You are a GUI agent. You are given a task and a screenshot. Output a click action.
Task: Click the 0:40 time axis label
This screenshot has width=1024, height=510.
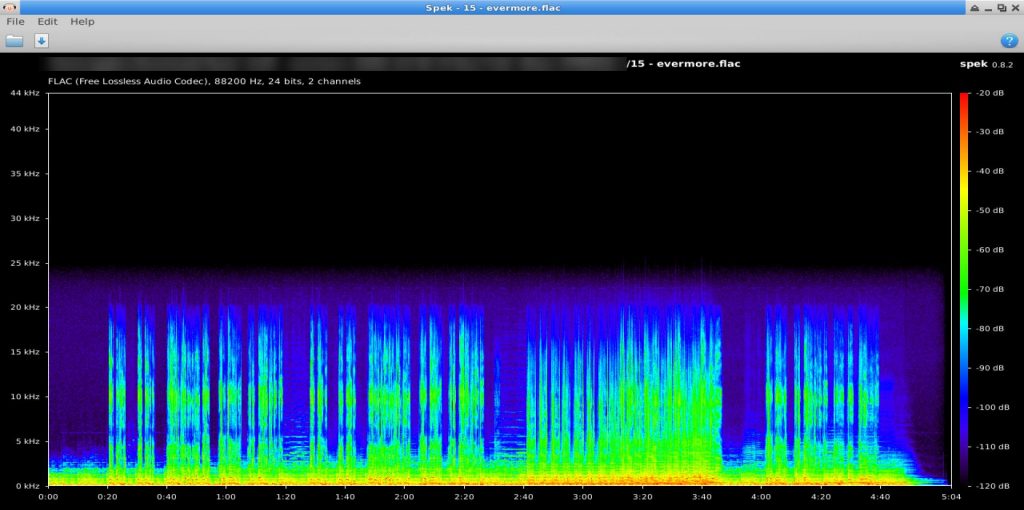coord(167,496)
